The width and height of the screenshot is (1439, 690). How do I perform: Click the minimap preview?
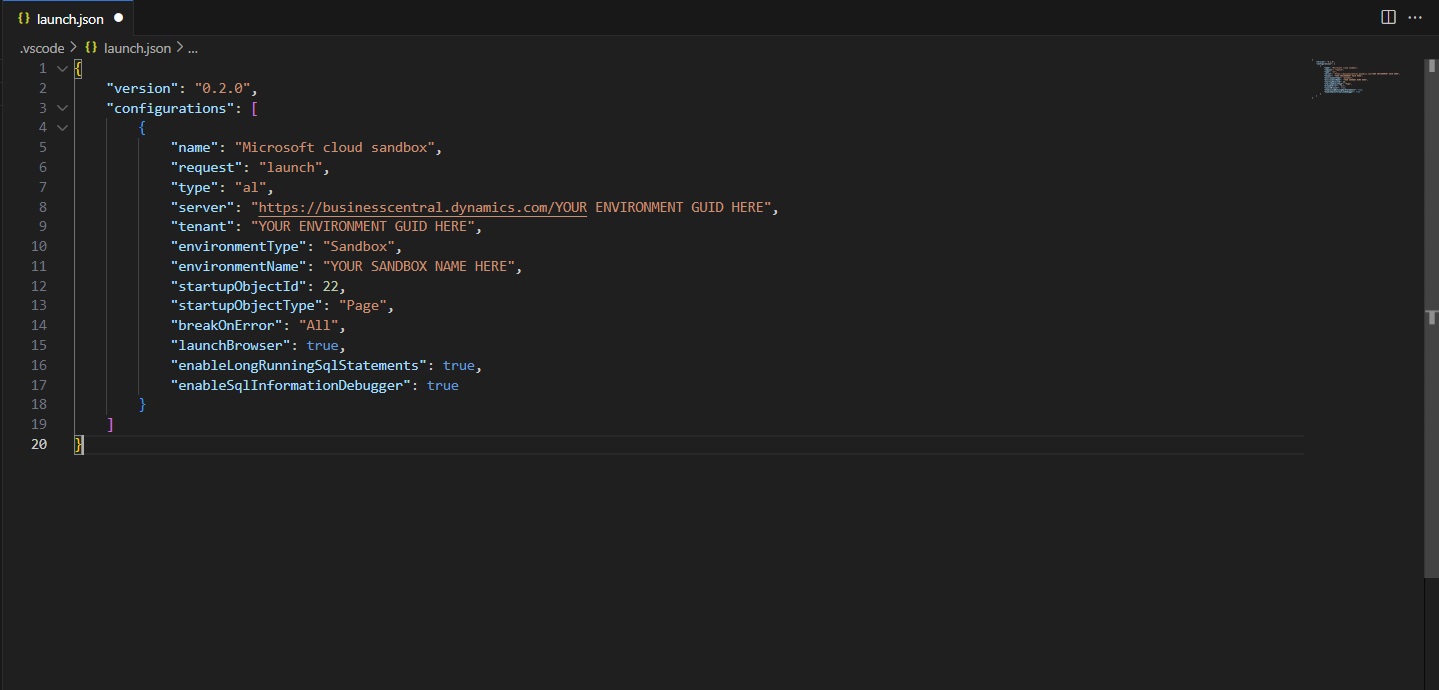tap(1355, 78)
